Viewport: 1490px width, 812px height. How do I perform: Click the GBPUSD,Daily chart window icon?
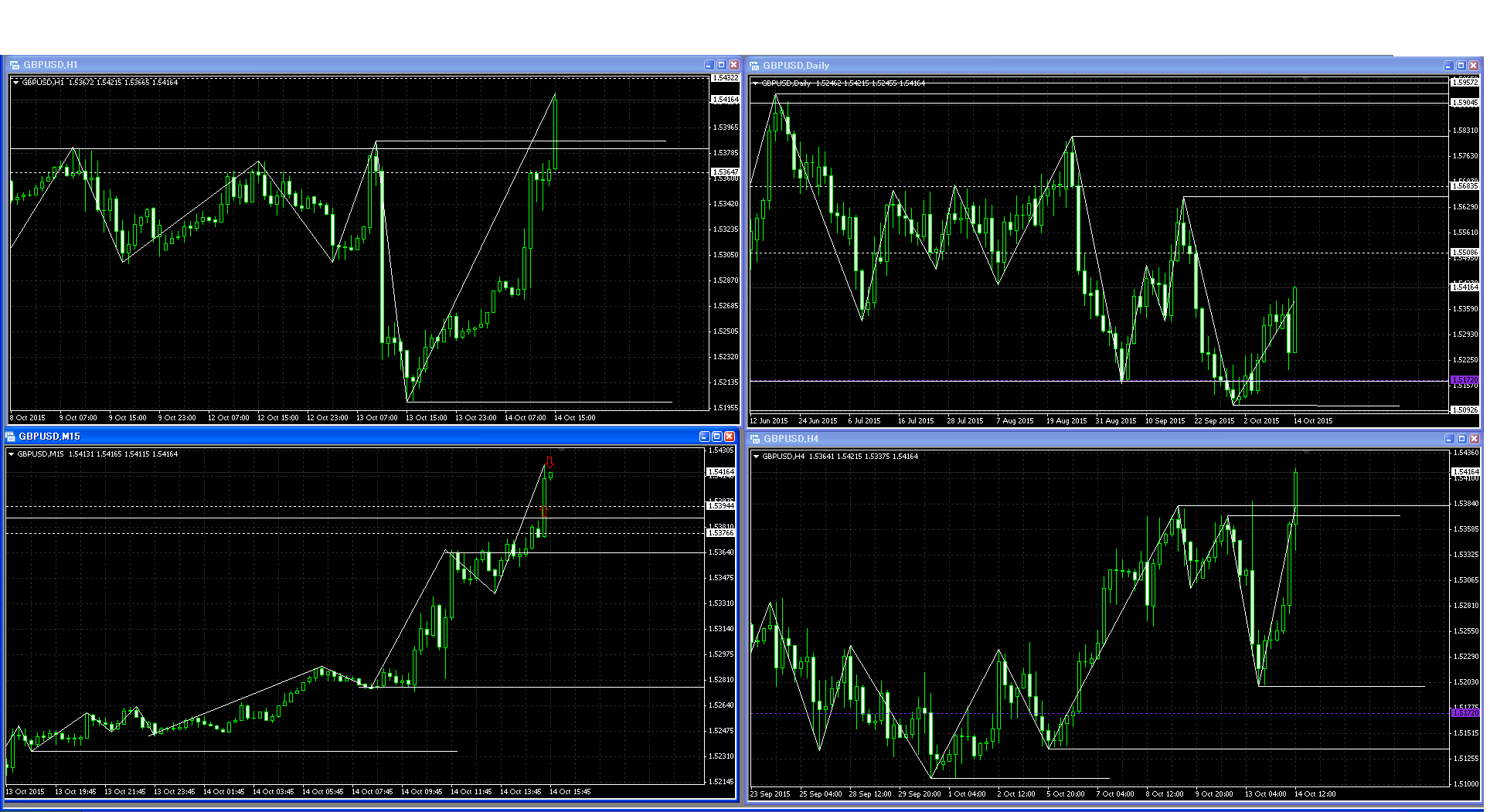(x=754, y=66)
